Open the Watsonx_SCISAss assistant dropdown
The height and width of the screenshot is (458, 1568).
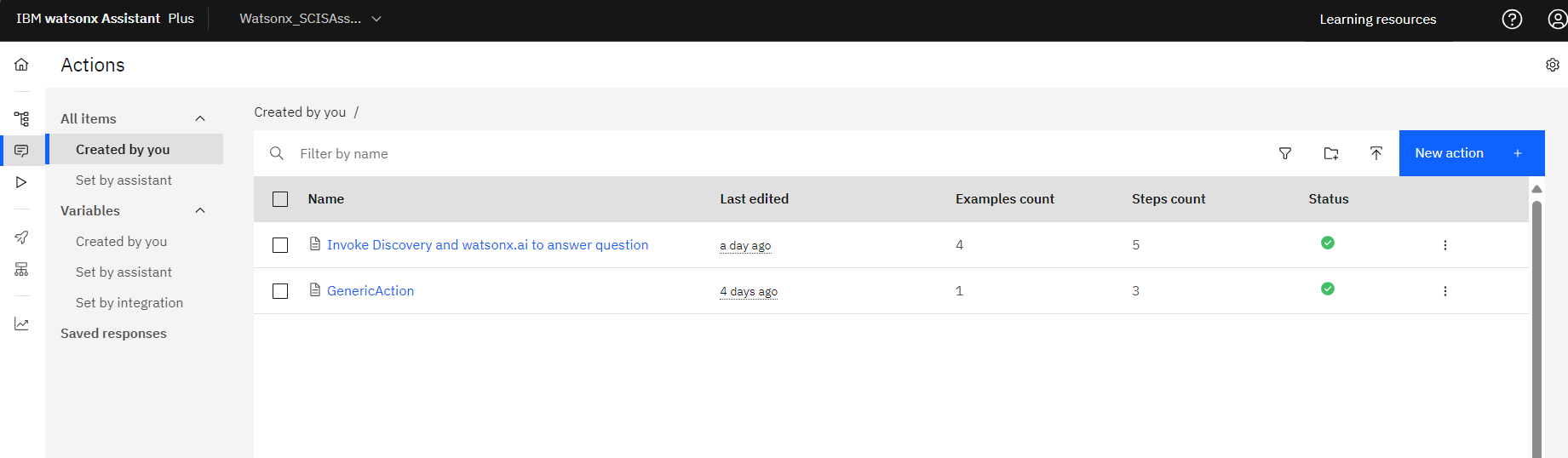tap(310, 19)
